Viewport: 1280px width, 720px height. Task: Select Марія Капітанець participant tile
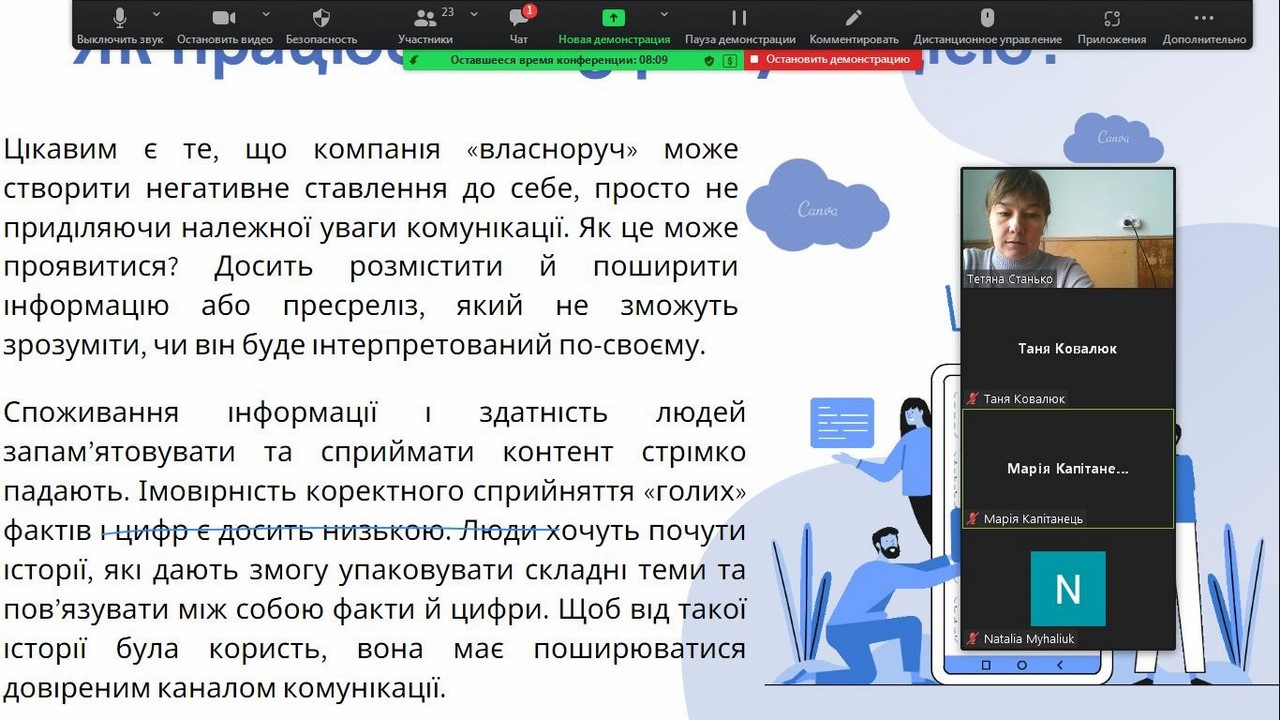click(x=1068, y=468)
